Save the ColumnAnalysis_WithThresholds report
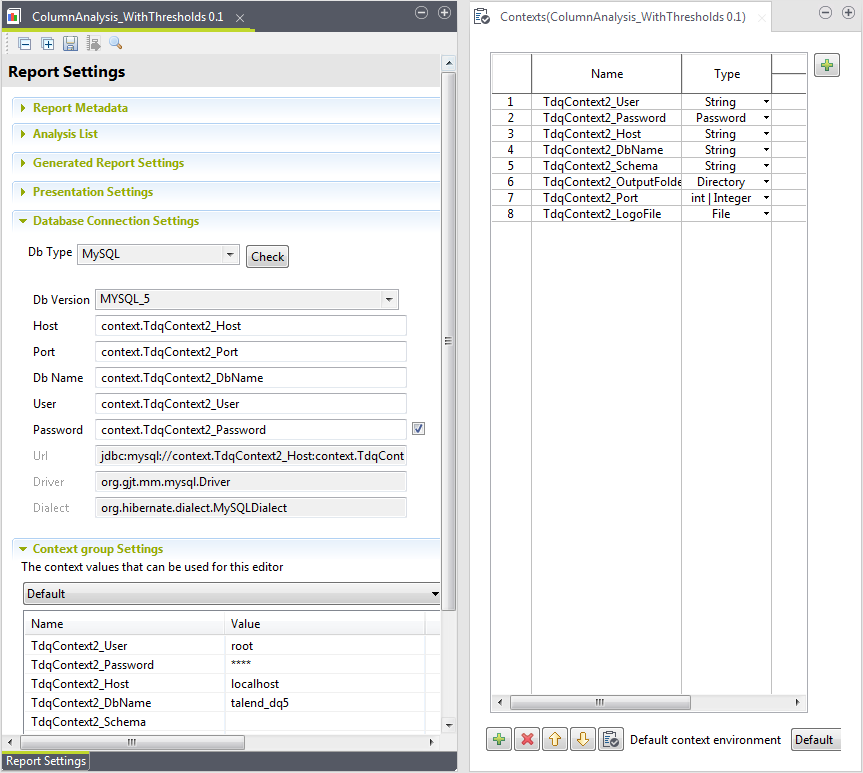863x773 pixels. (x=69, y=44)
